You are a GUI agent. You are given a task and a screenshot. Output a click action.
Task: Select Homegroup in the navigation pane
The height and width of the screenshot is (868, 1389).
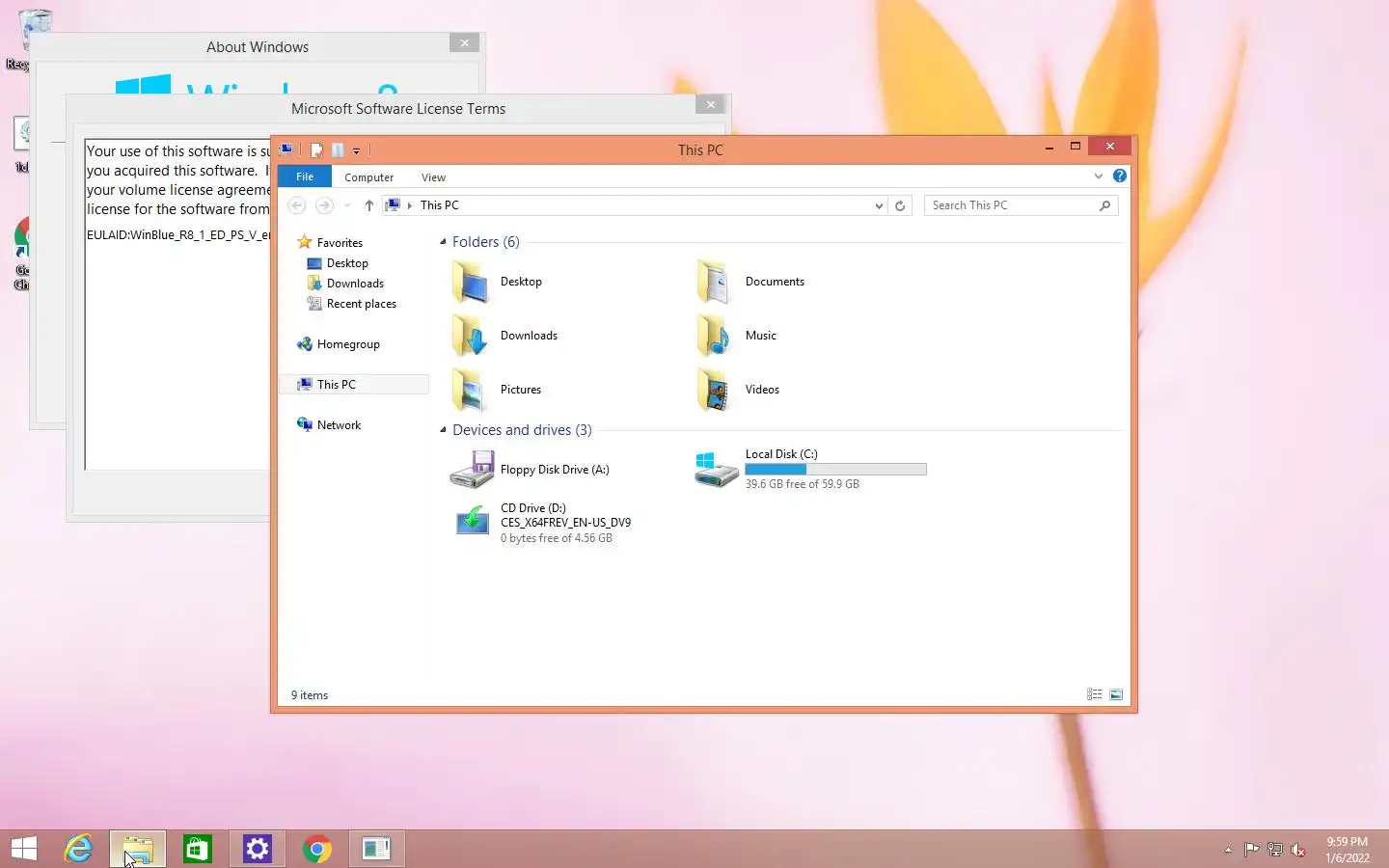coord(348,344)
